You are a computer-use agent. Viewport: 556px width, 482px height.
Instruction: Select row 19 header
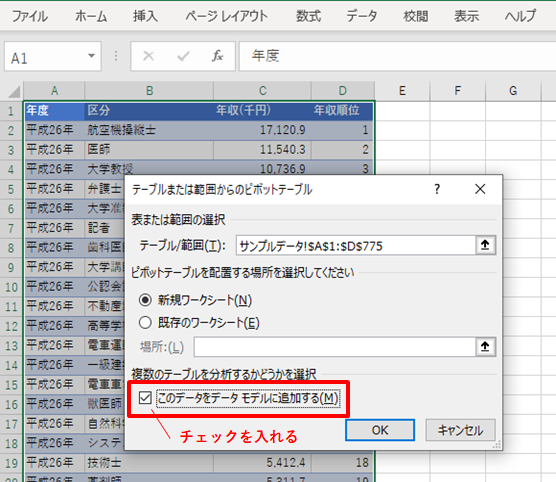tap(11, 463)
